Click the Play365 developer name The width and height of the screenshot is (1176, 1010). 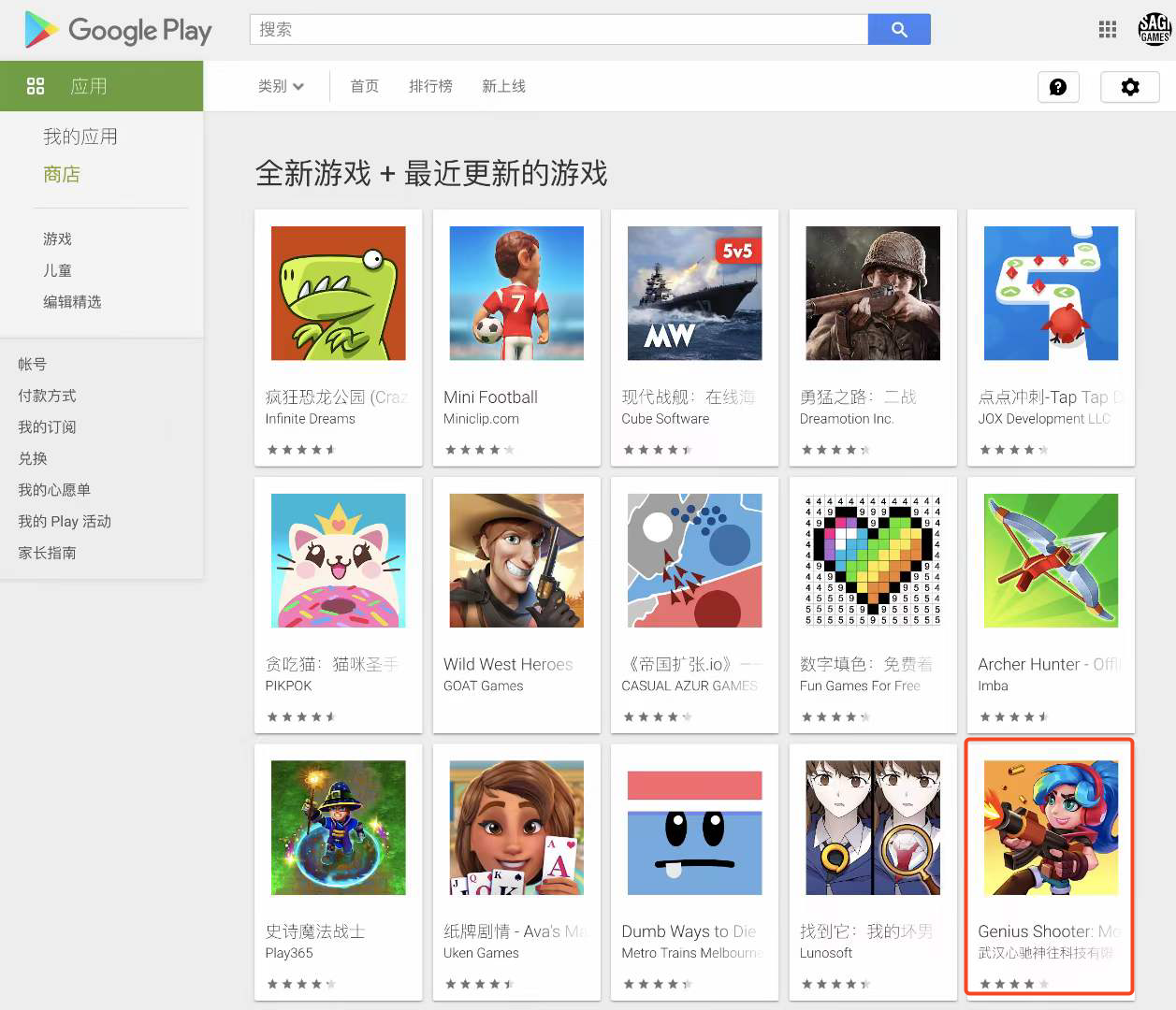pyautogui.click(x=288, y=953)
